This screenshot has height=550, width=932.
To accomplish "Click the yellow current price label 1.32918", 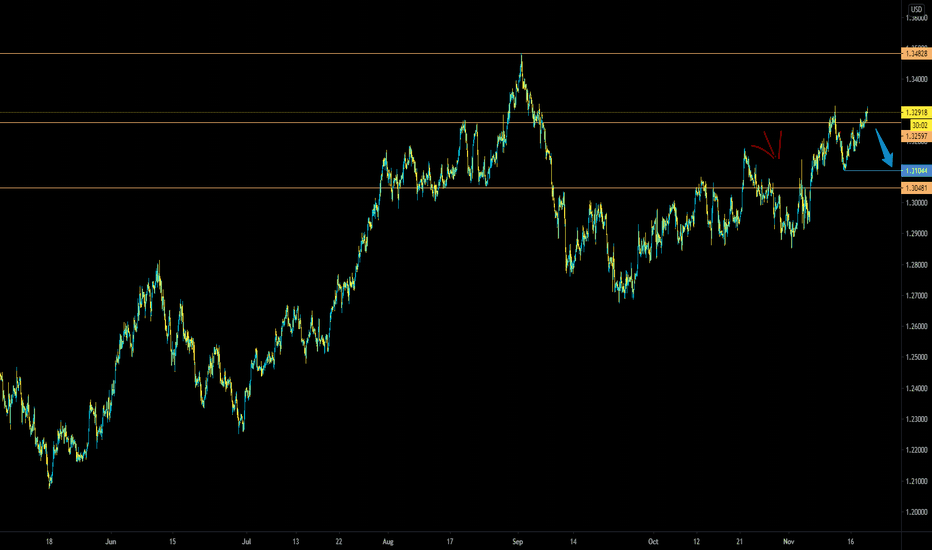I will (x=916, y=112).
